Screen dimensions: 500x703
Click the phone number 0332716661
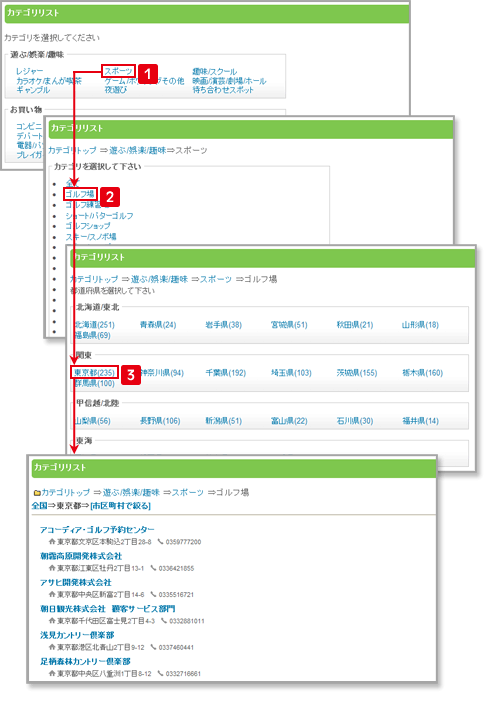pos(183,674)
